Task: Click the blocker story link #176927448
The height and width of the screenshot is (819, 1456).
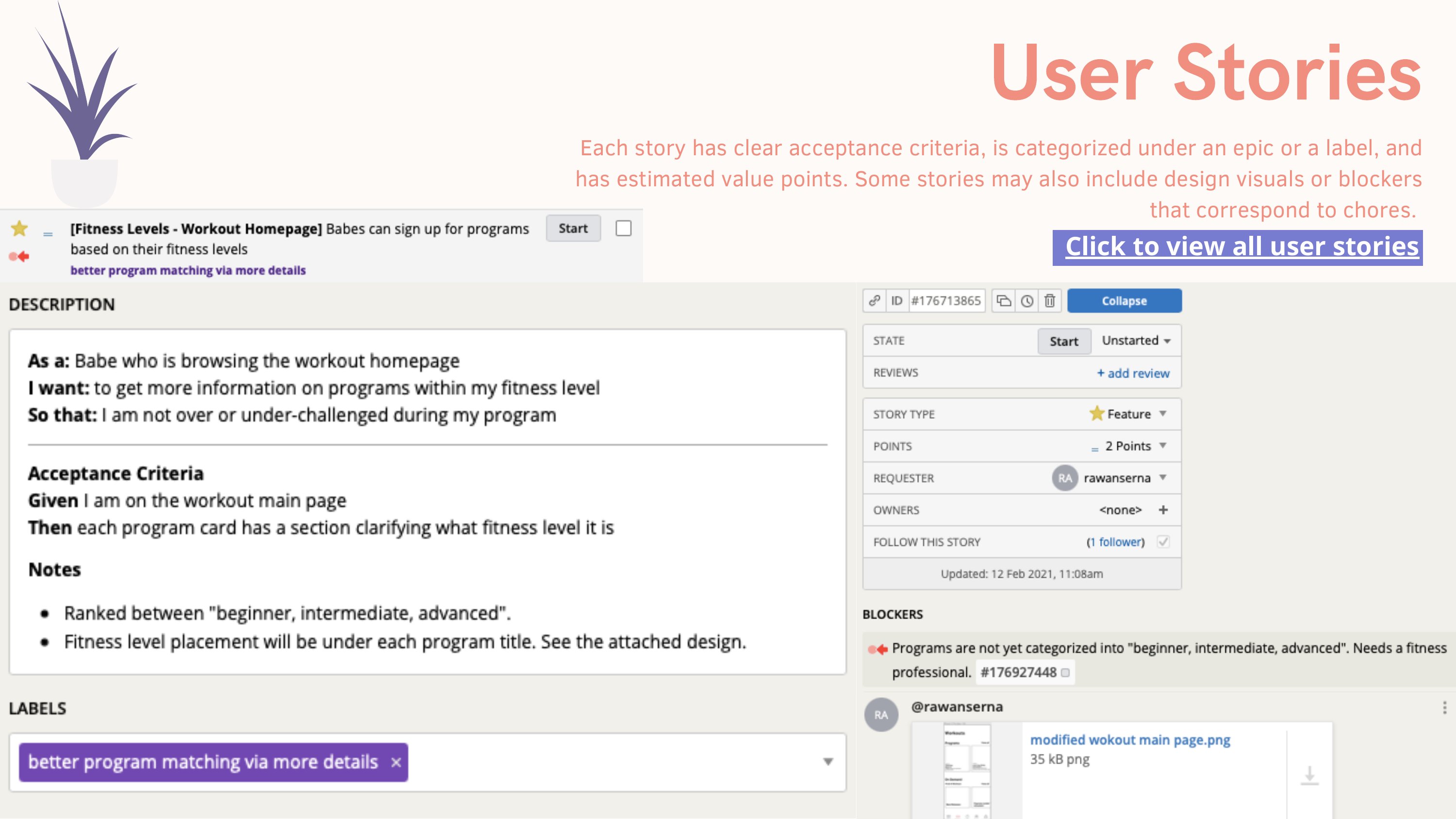Action: (1018, 672)
